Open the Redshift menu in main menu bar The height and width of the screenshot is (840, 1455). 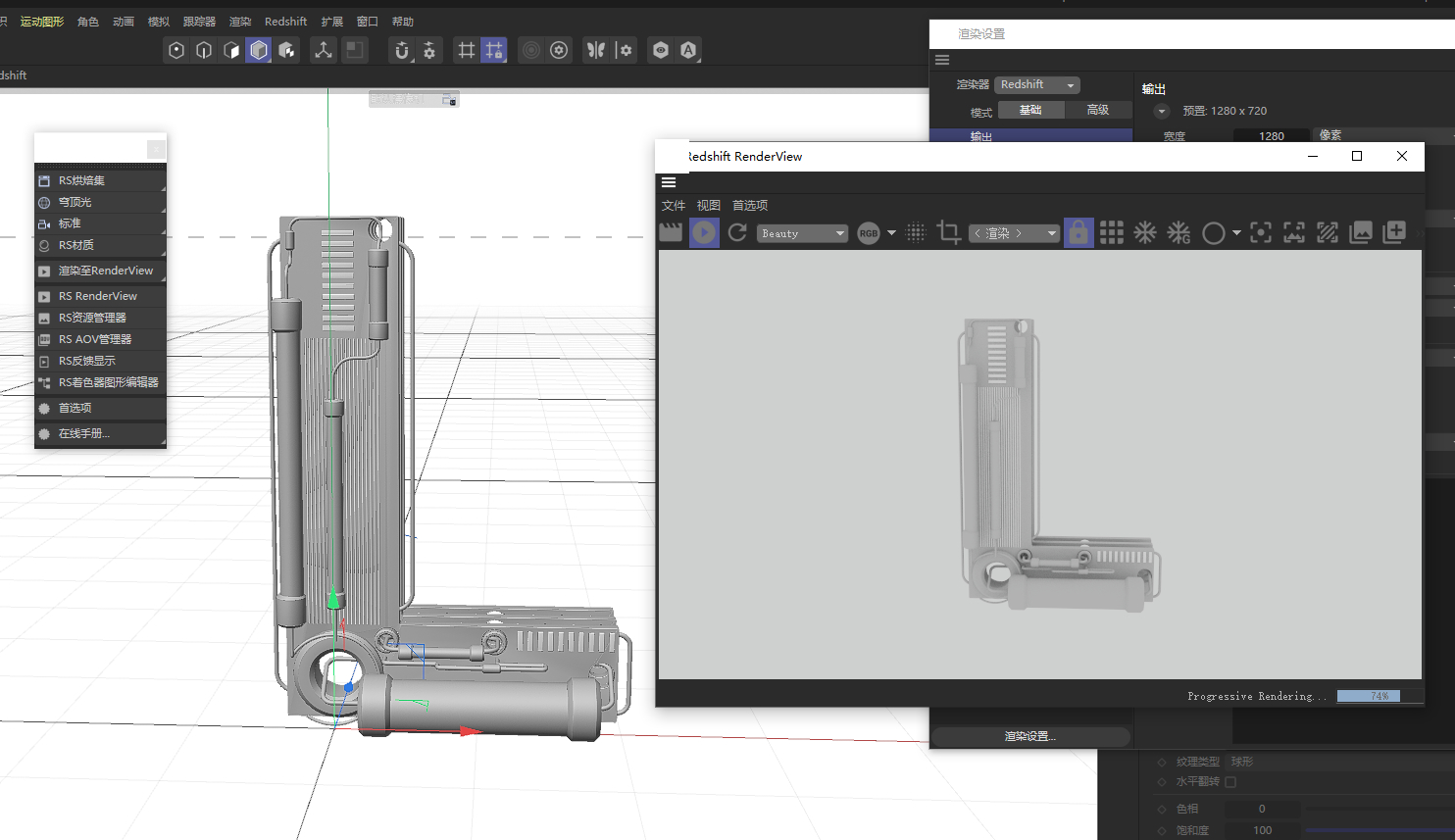click(285, 22)
